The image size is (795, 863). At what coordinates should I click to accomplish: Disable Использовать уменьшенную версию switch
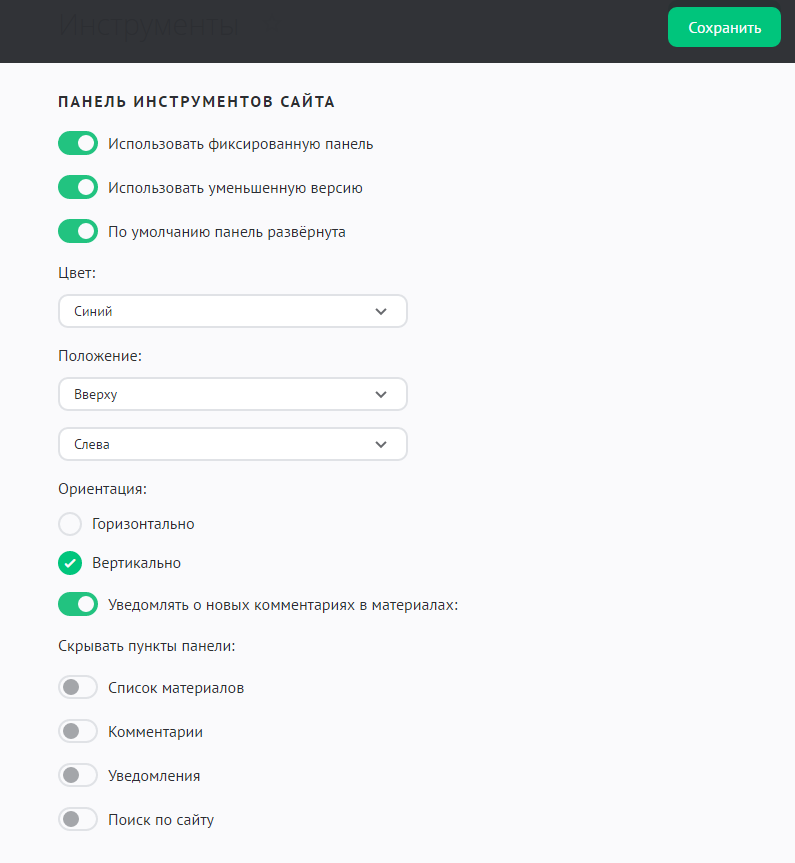tap(78, 188)
